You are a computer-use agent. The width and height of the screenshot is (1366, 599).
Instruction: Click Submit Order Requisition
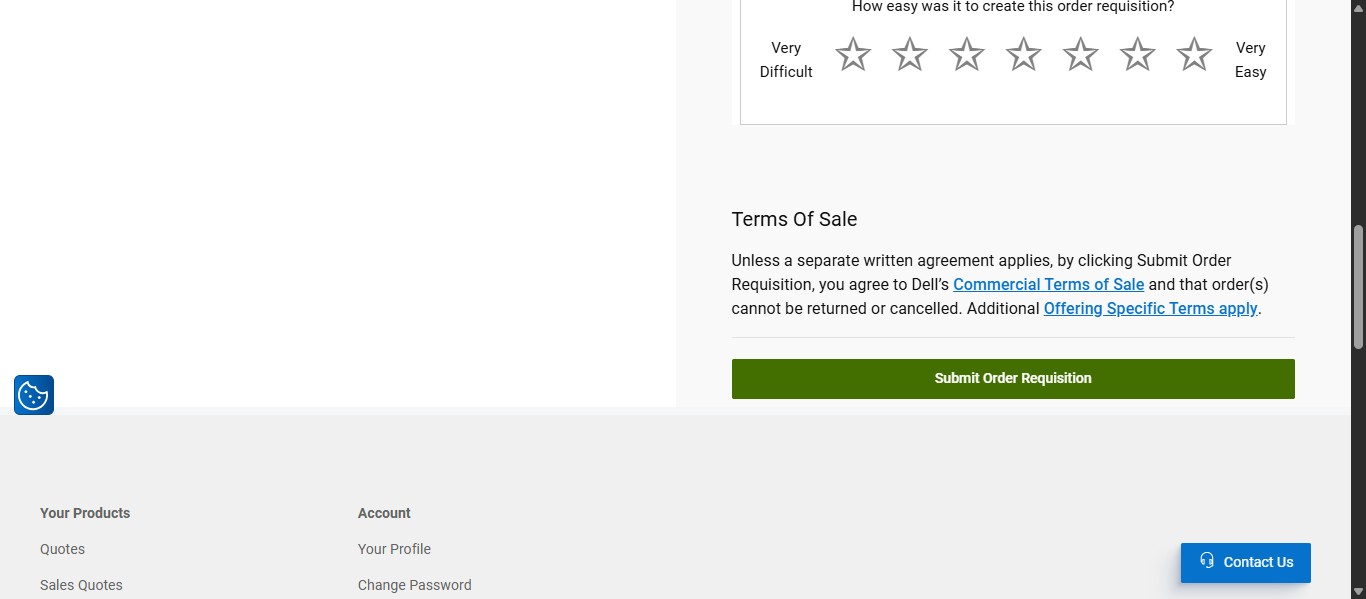pos(1012,378)
